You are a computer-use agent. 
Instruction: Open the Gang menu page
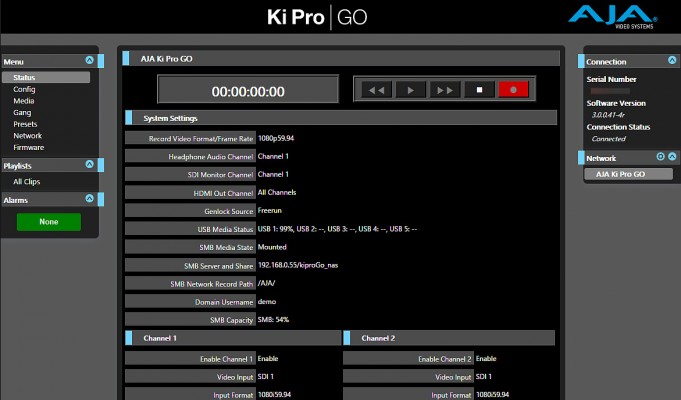click(22, 112)
